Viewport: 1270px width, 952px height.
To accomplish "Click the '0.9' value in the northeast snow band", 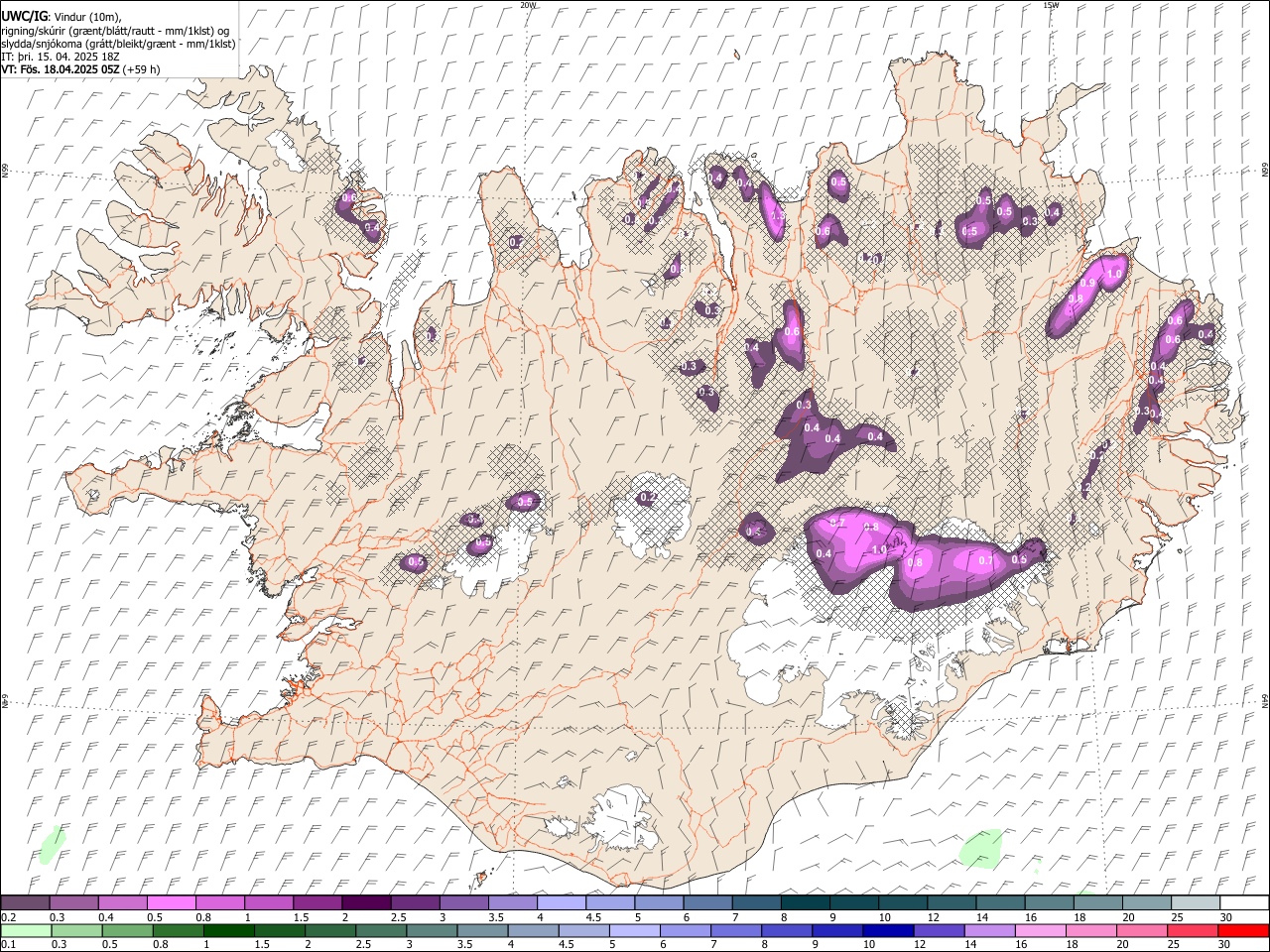I will pyautogui.click(x=1088, y=284).
